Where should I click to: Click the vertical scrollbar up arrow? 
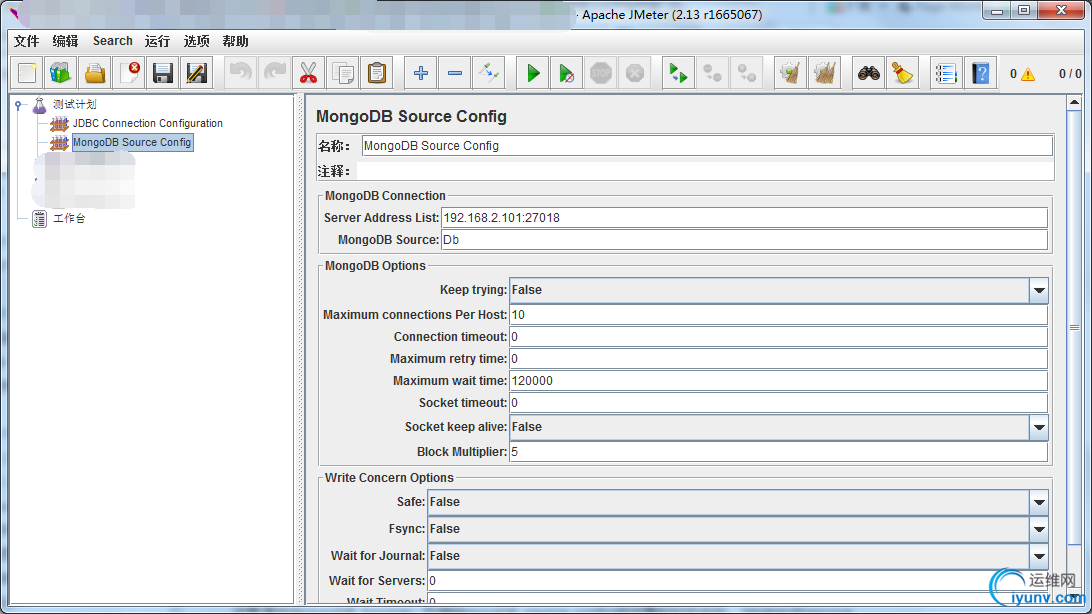[1075, 102]
